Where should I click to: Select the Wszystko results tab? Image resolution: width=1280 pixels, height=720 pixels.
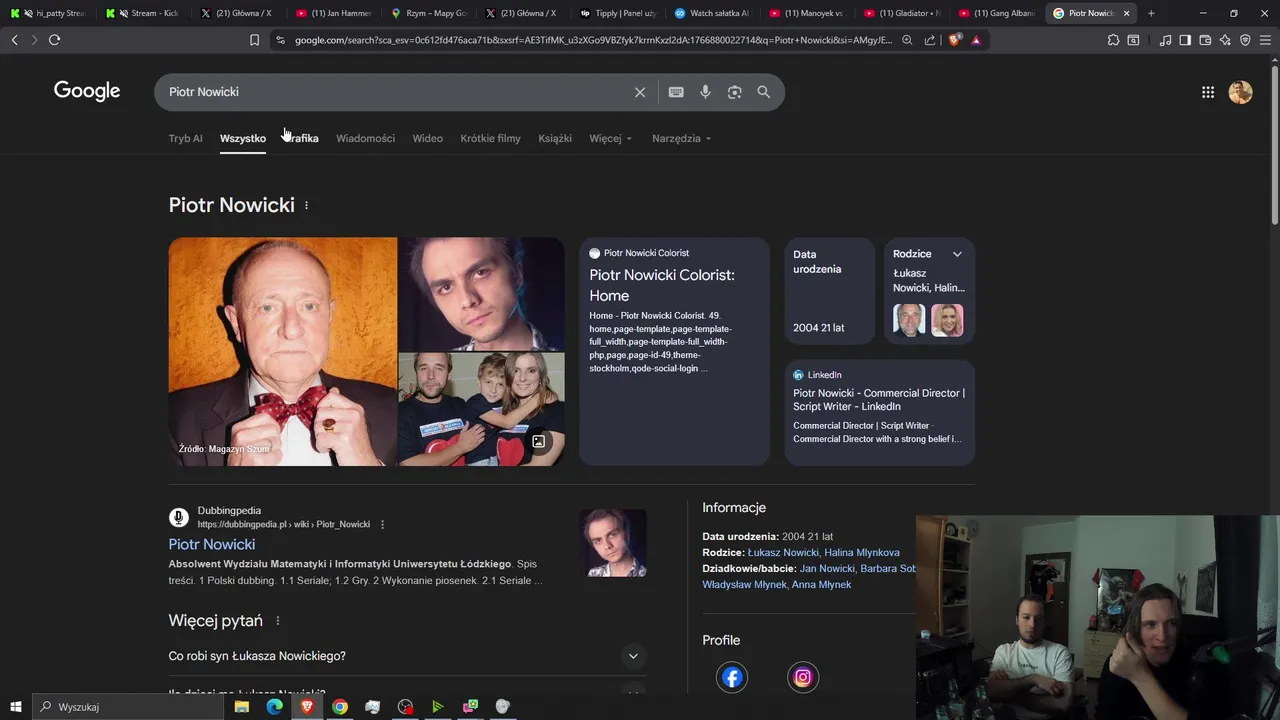tap(243, 138)
